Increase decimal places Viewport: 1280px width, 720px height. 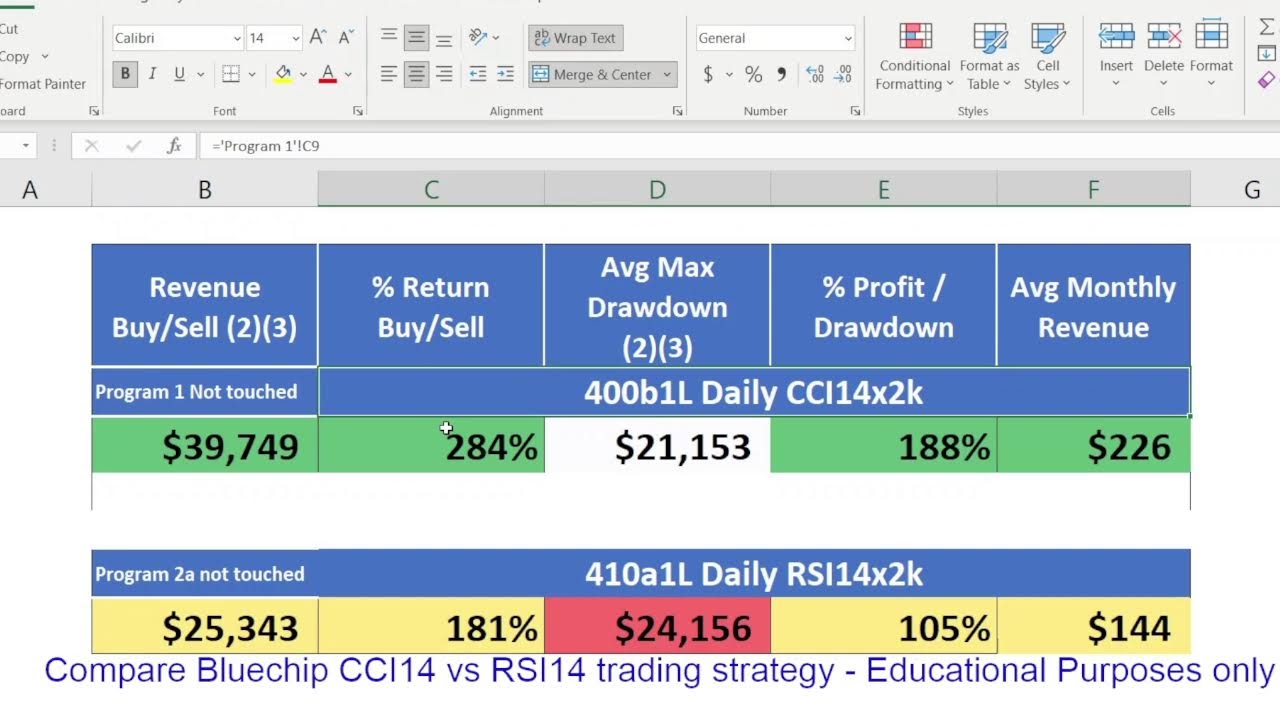tap(815, 74)
